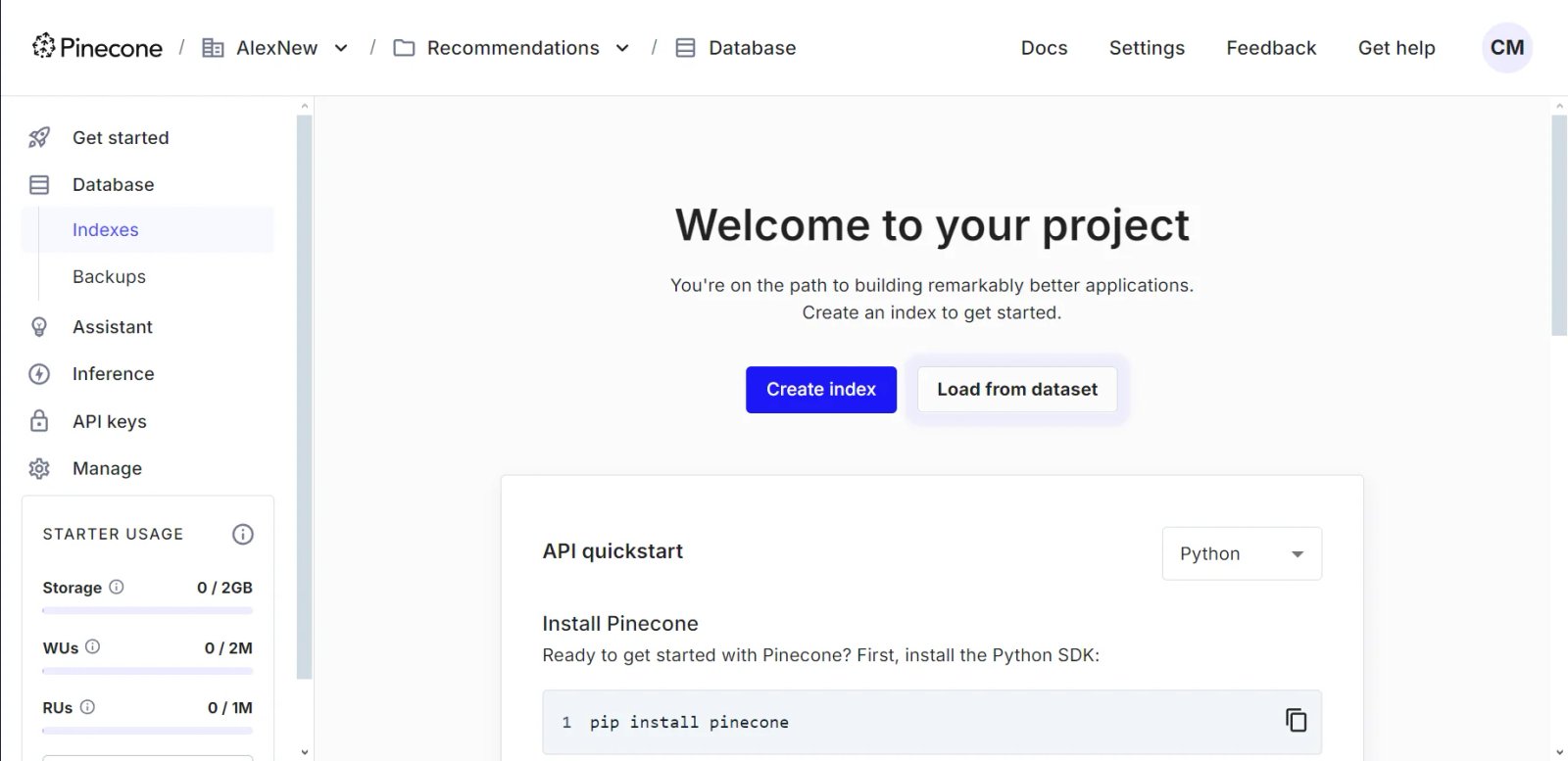The height and width of the screenshot is (761, 1568).
Task: Click the Database breadcrumb text
Action: pos(753,48)
